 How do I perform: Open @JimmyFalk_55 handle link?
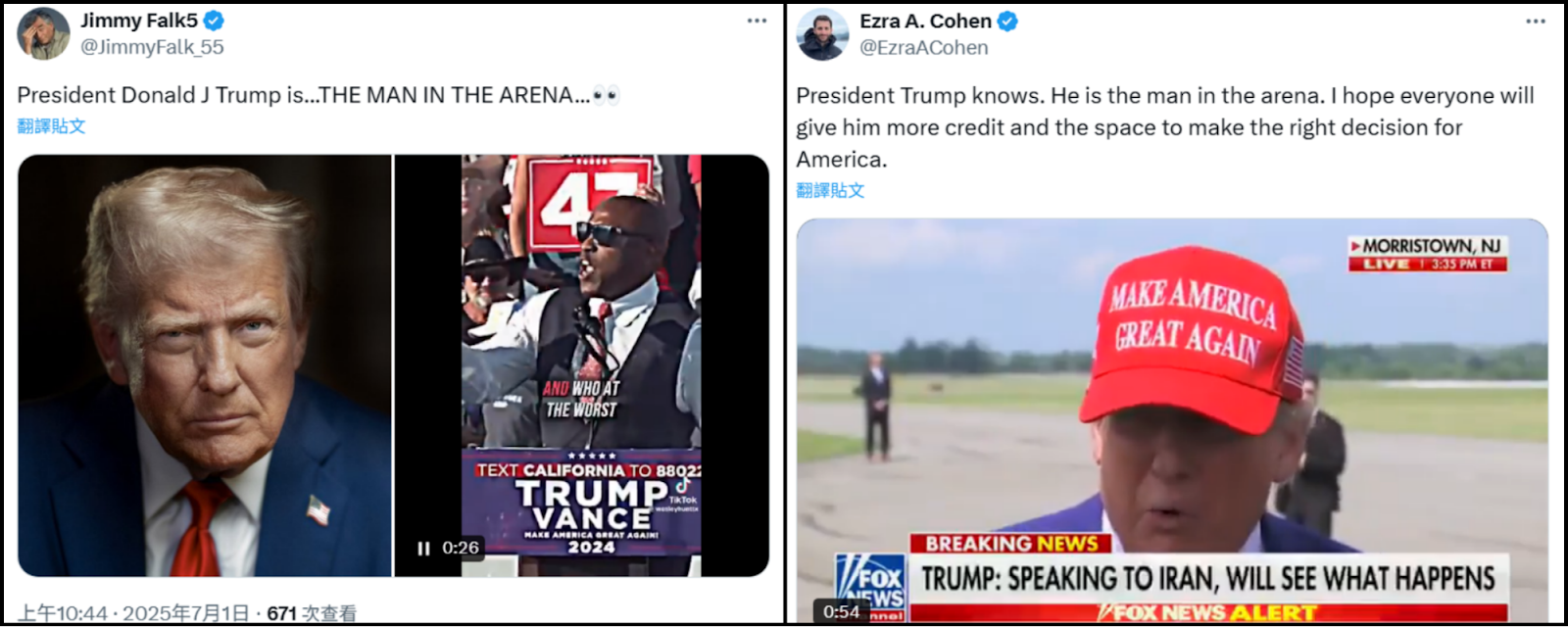[152, 47]
